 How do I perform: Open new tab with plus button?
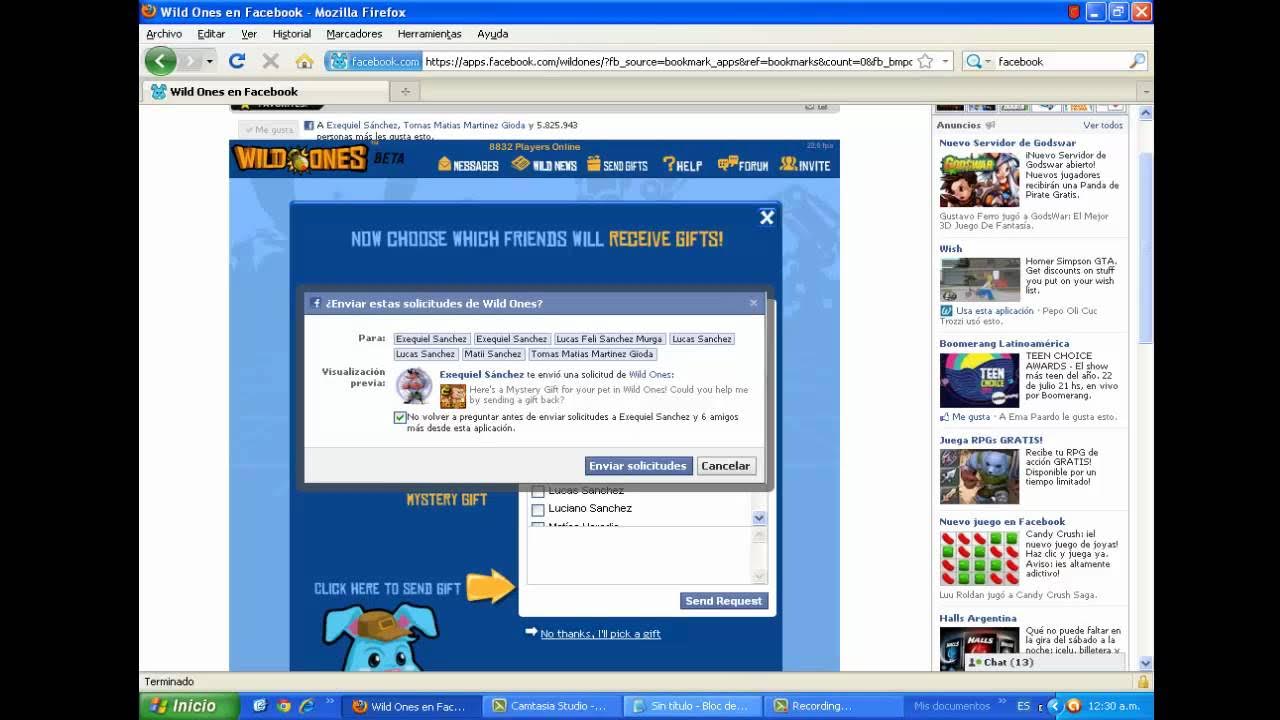(x=405, y=91)
